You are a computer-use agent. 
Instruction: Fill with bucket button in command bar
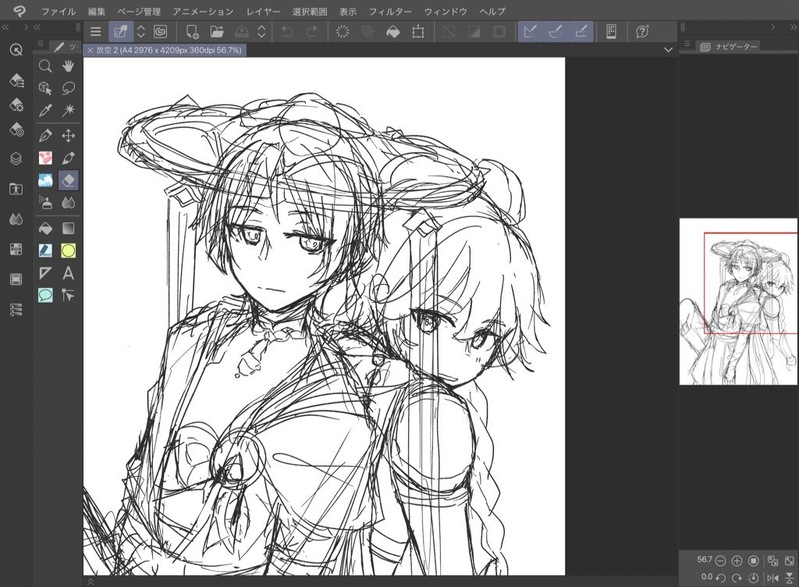(x=393, y=32)
